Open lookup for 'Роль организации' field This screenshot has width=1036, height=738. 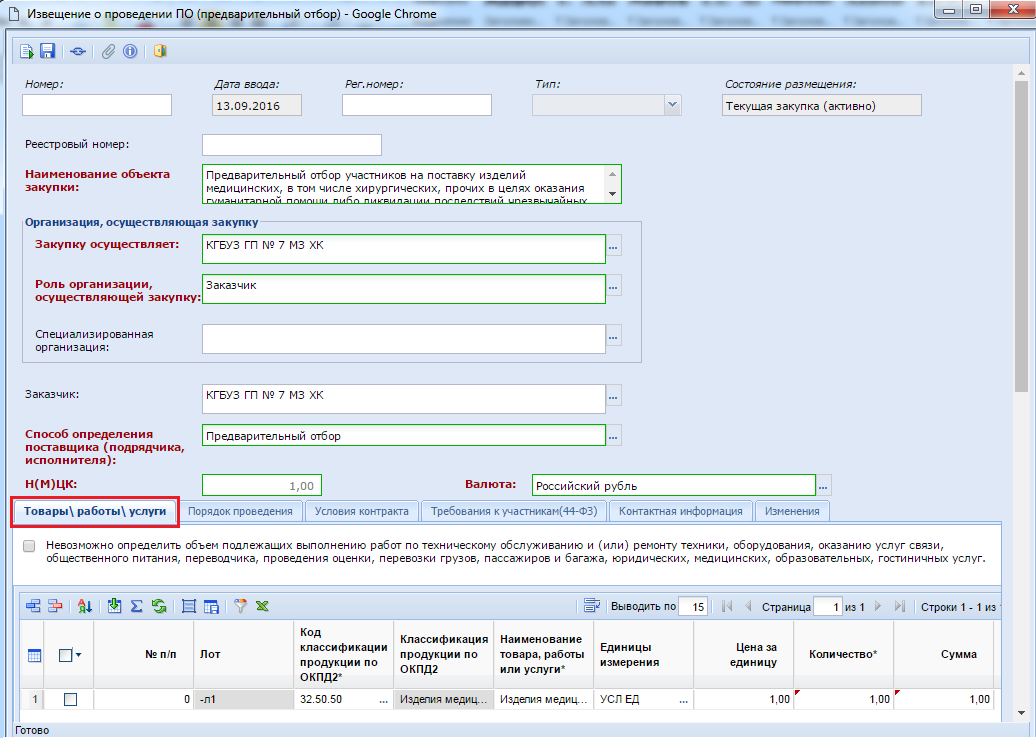pyautogui.click(x=613, y=287)
